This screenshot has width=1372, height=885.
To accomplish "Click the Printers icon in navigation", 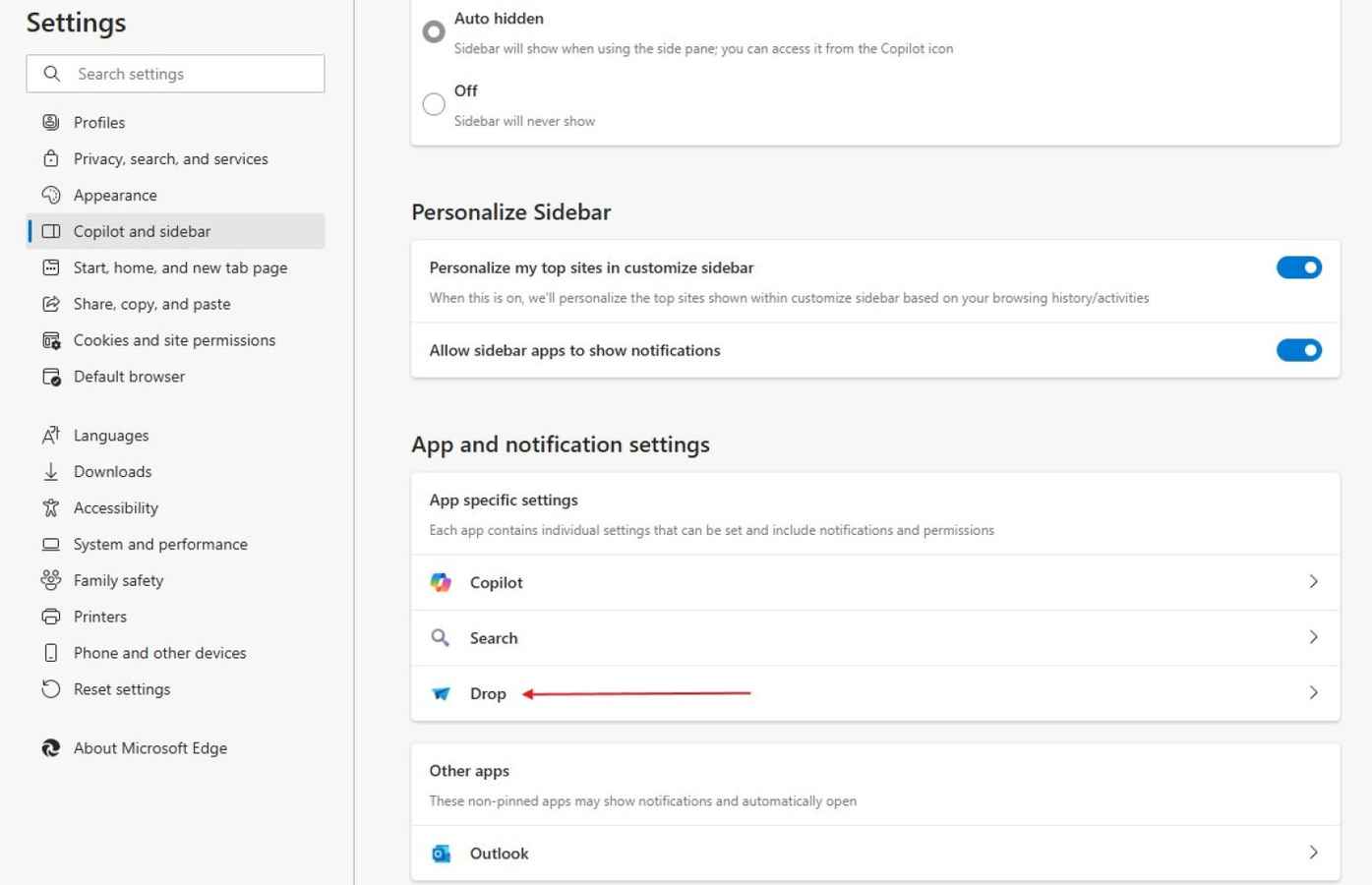I will click(x=51, y=617).
